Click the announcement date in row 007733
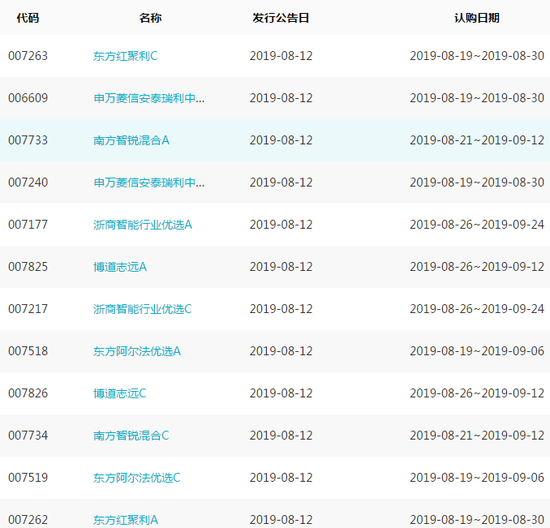This screenshot has width=550, height=528. 281,140
